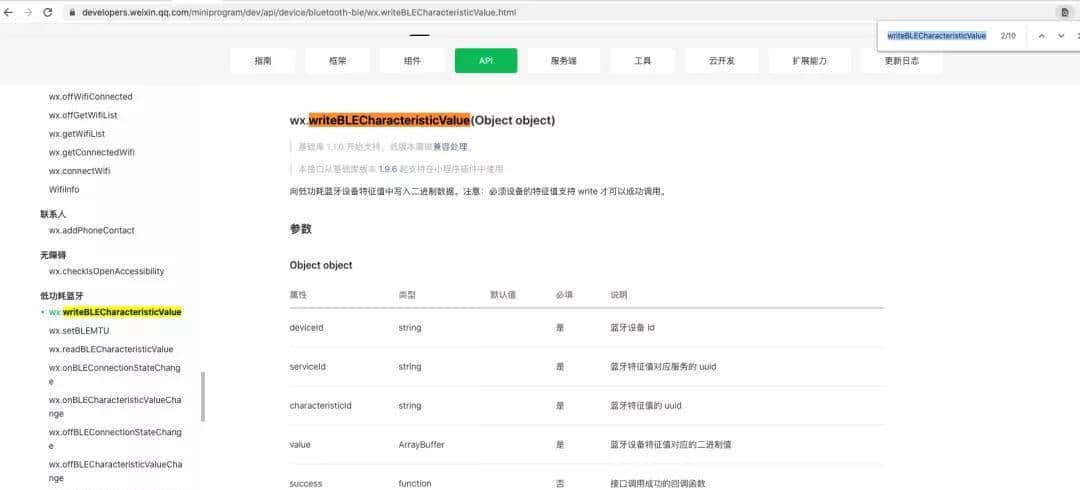
Task: Open wx.offBLECharacteristicValueChange in sidebar
Action: (x=115, y=471)
